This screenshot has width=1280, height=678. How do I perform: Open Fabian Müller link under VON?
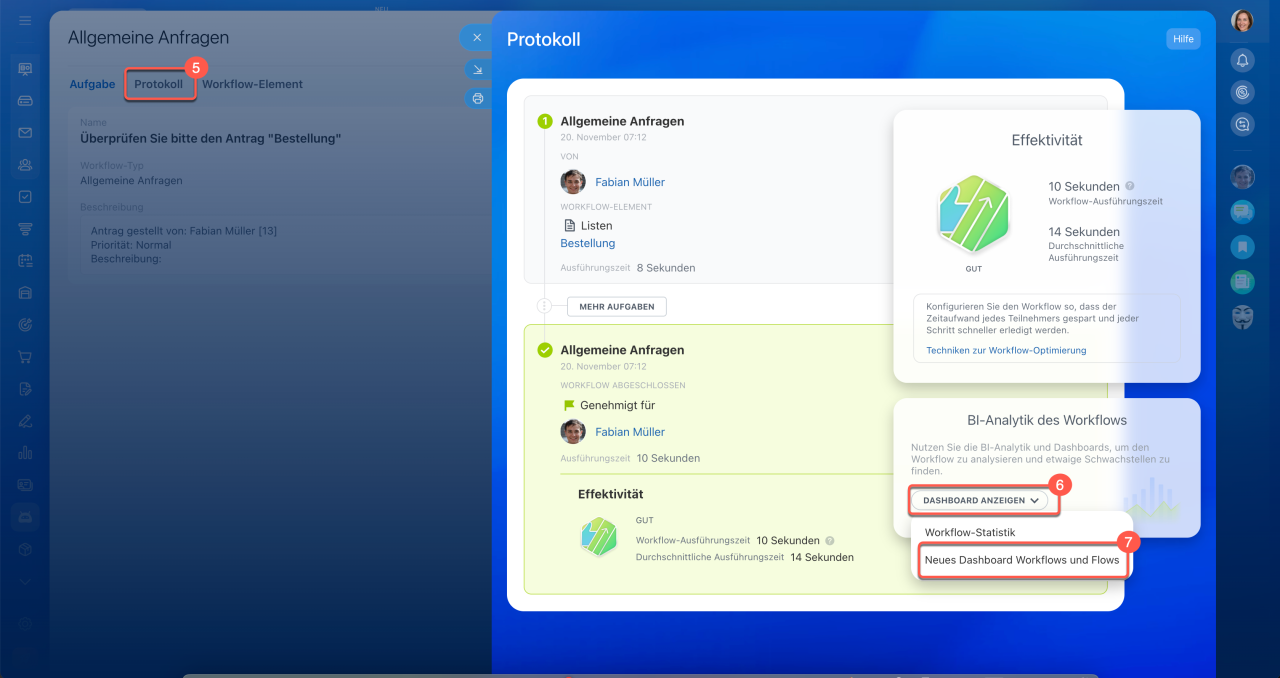pos(630,182)
